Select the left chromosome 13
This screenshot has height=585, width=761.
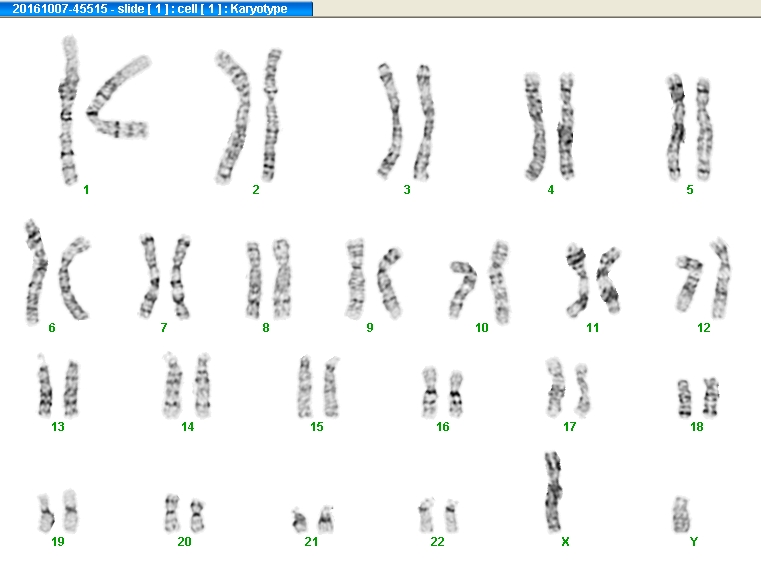tap(45, 386)
